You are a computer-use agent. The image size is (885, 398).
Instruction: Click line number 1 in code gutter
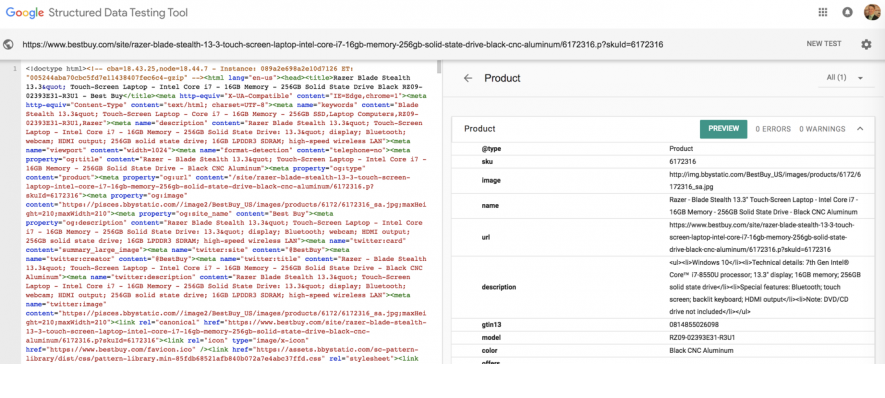15,69
